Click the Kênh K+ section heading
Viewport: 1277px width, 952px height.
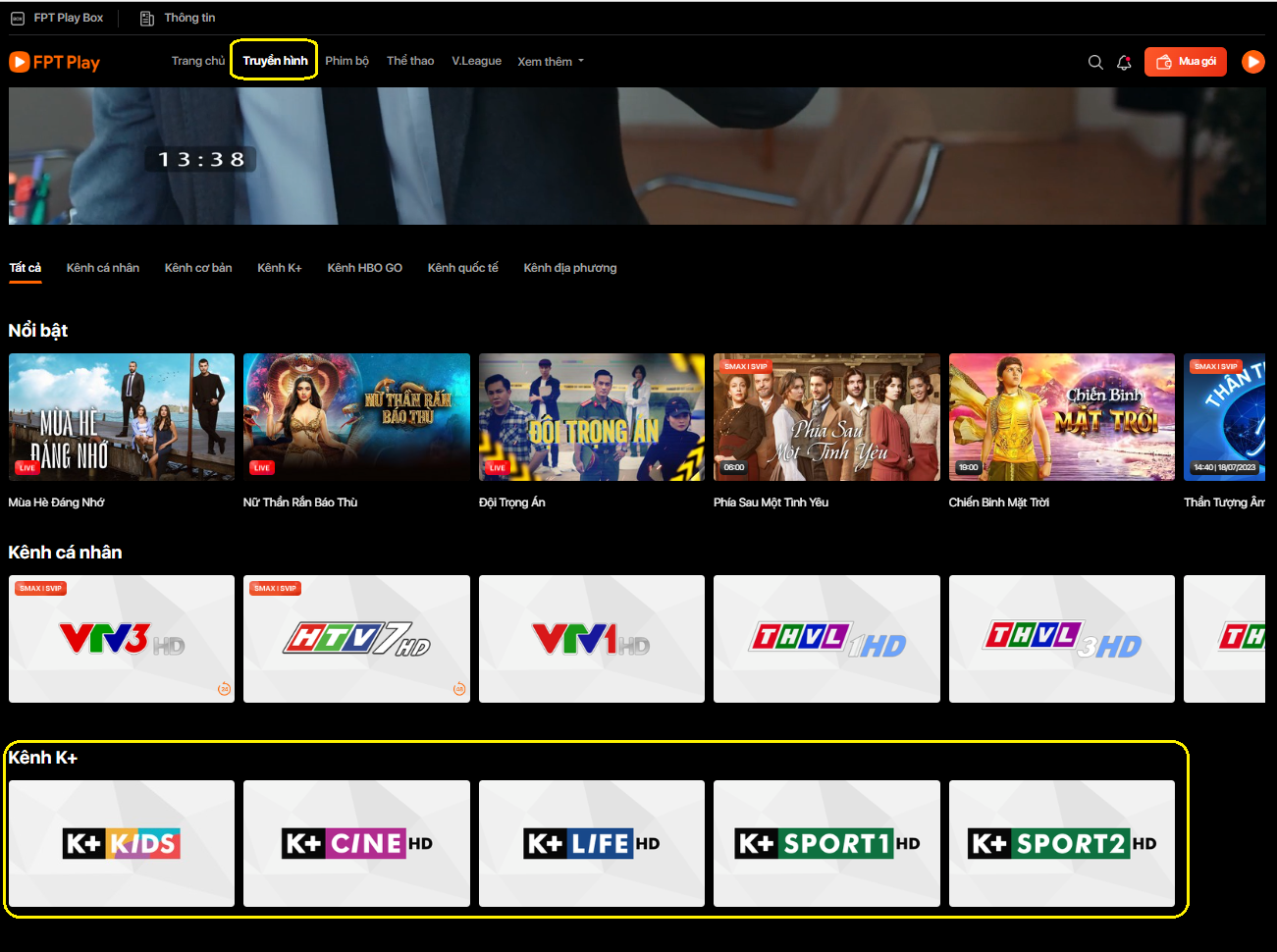pos(42,758)
